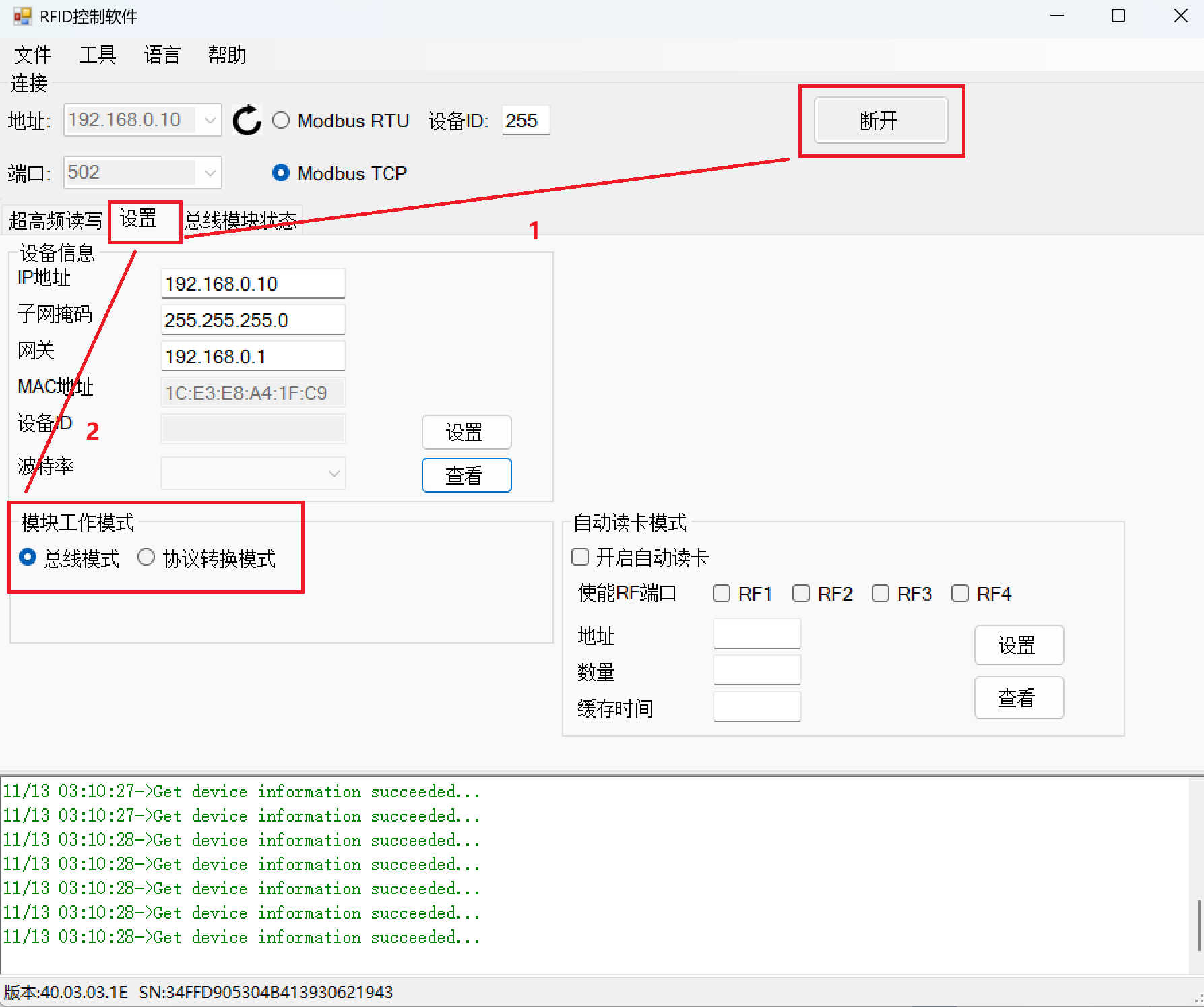
Task: Switch to 设置 tab
Action: (144, 219)
